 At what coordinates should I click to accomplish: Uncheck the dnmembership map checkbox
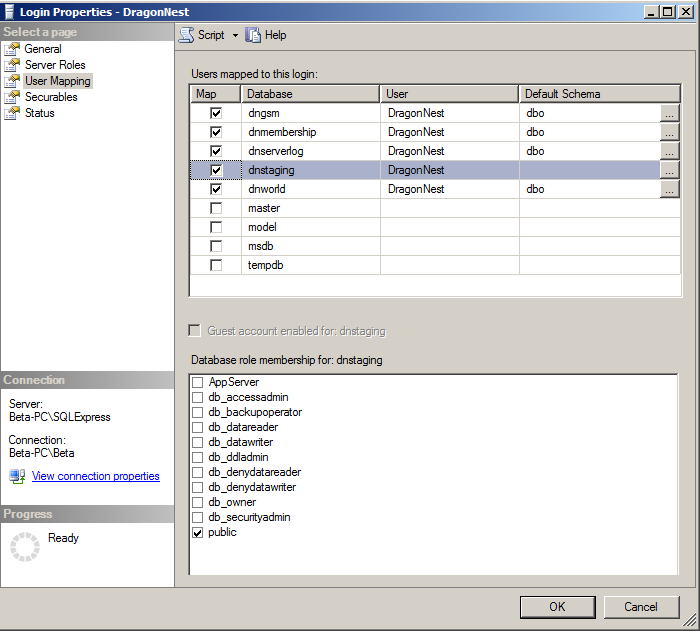(216, 132)
